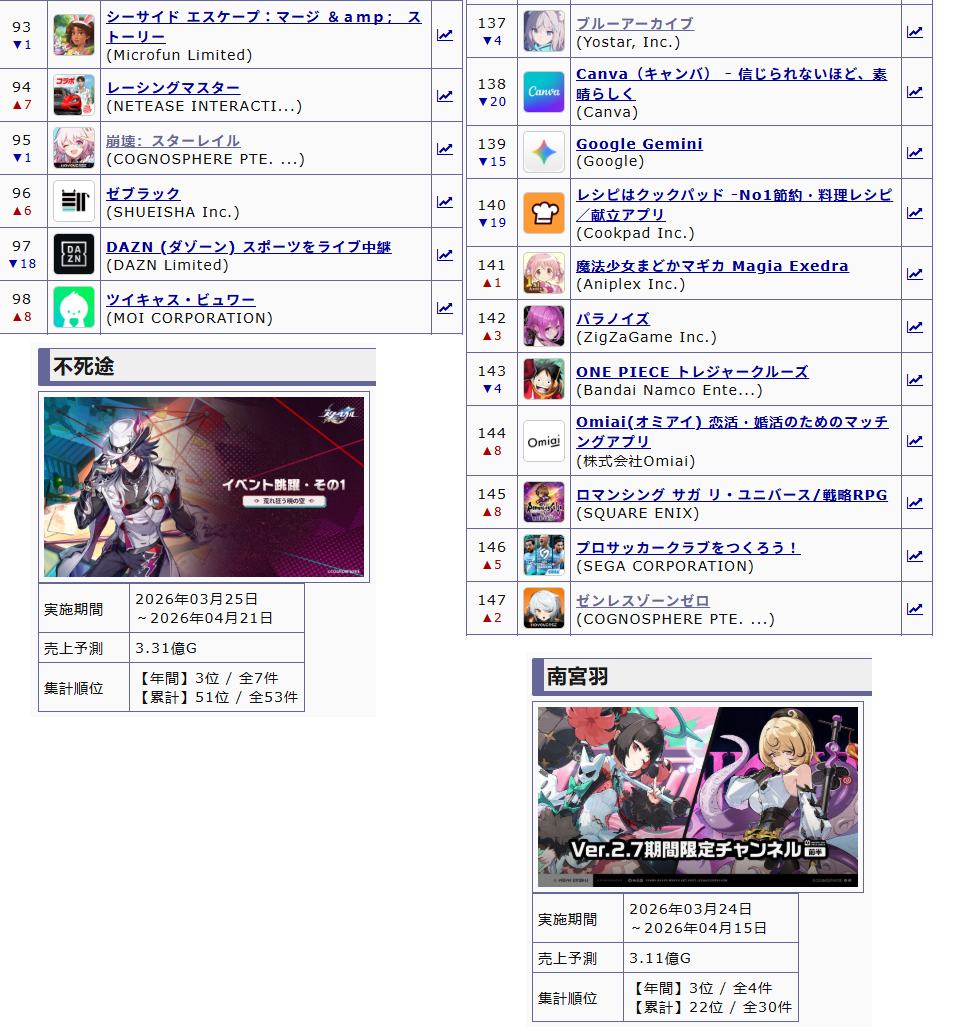The image size is (960, 1032).
Task: Open the ツイキャス・ビュワー link
Action: click(180, 299)
